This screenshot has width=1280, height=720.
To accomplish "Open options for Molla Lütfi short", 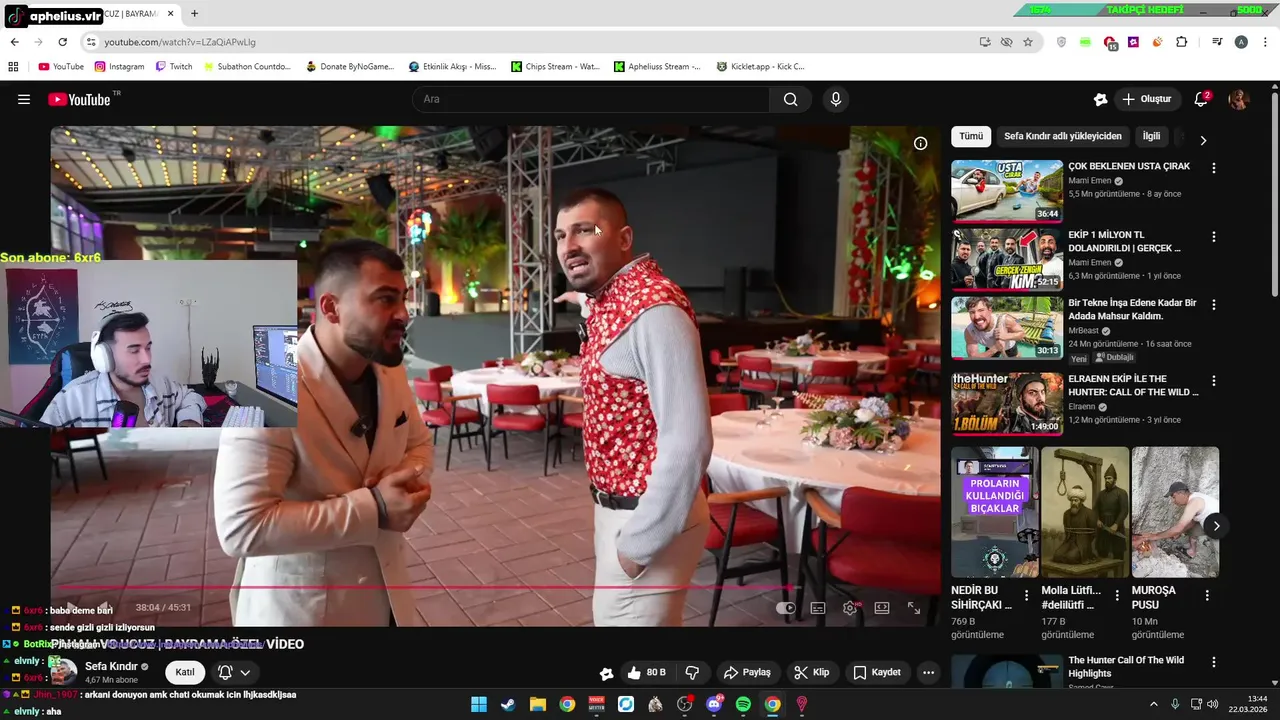I will 1117,595.
